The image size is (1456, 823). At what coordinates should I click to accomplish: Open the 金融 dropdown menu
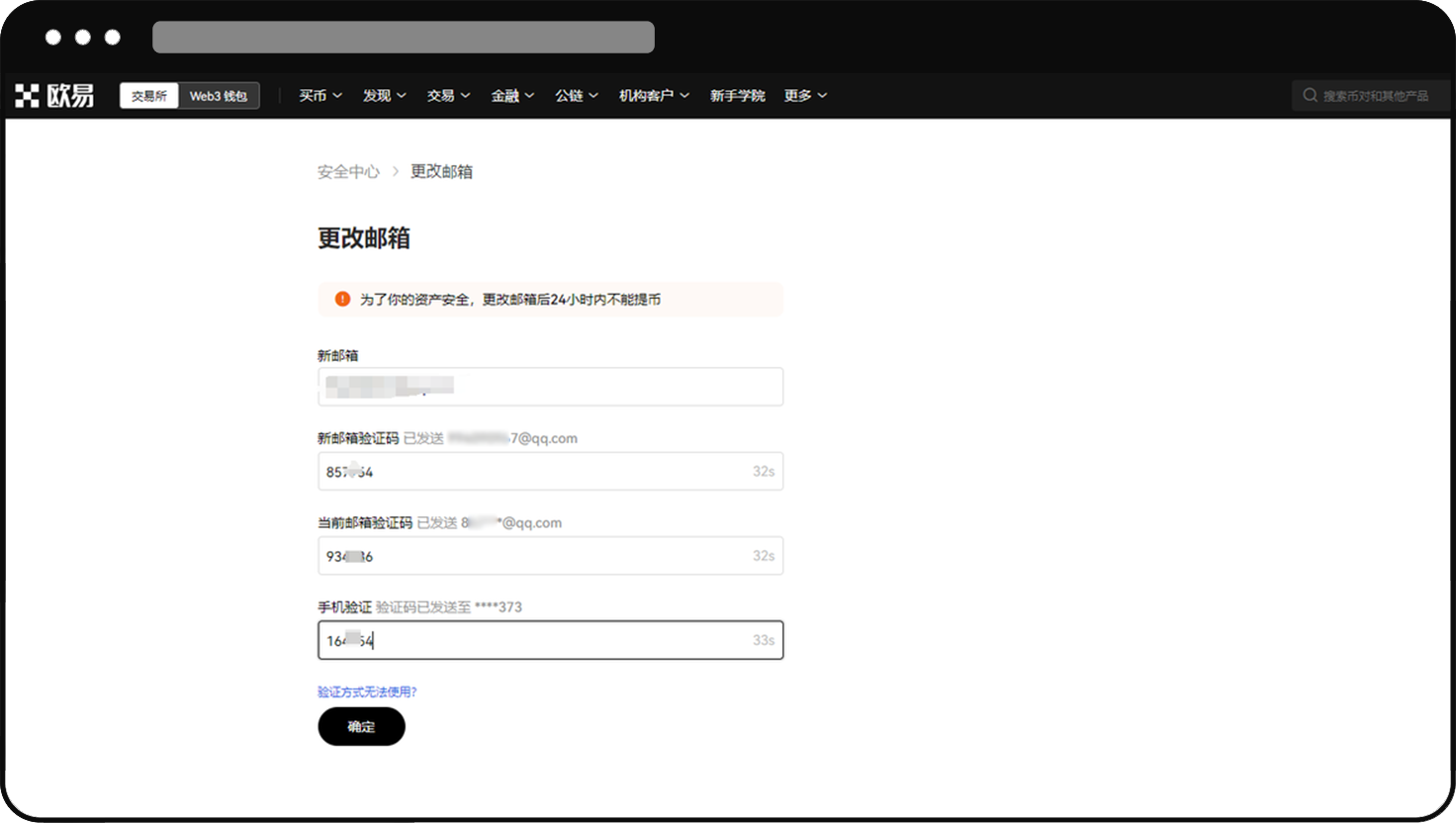512,96
